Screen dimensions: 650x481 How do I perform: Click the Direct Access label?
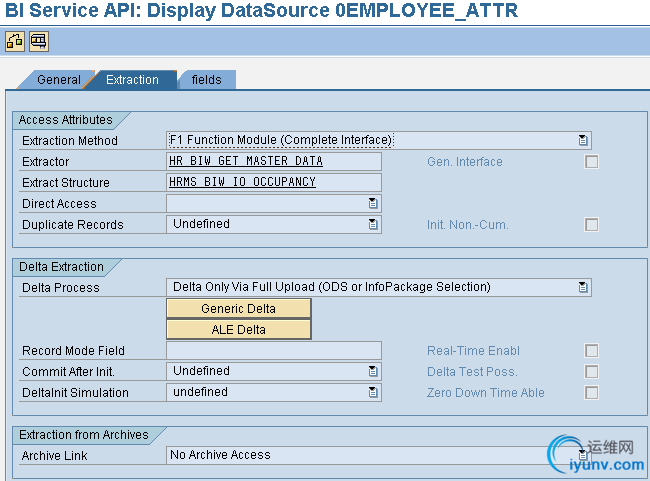pyautogui.click(x=59, y=204)
